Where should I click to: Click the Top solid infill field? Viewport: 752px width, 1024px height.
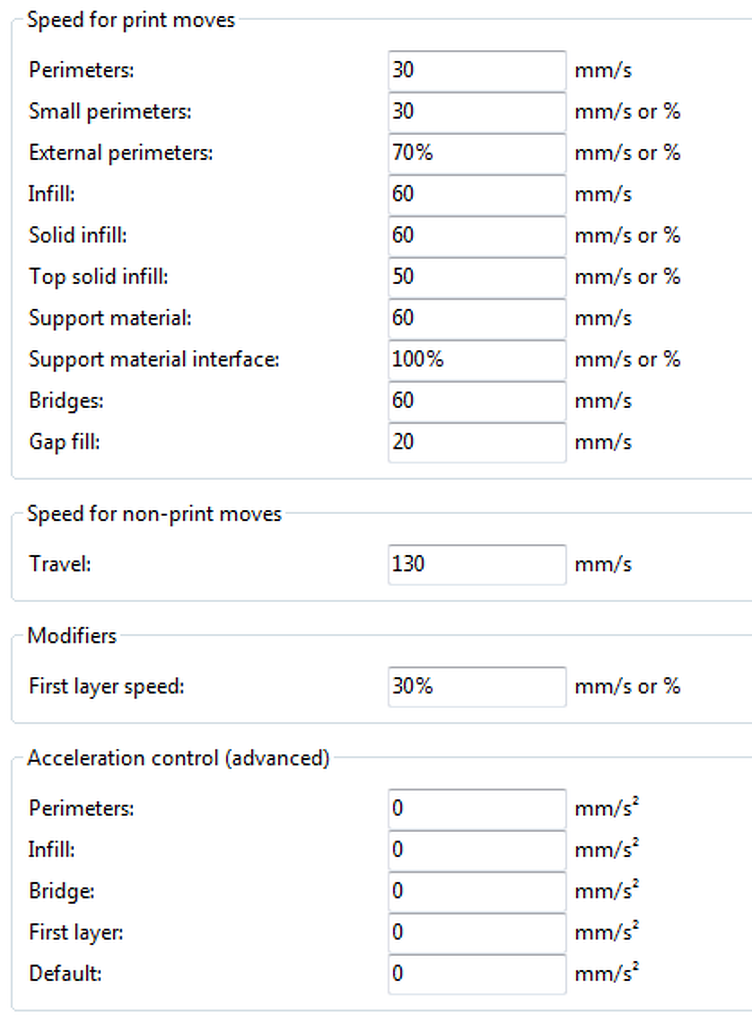point(477,277)
